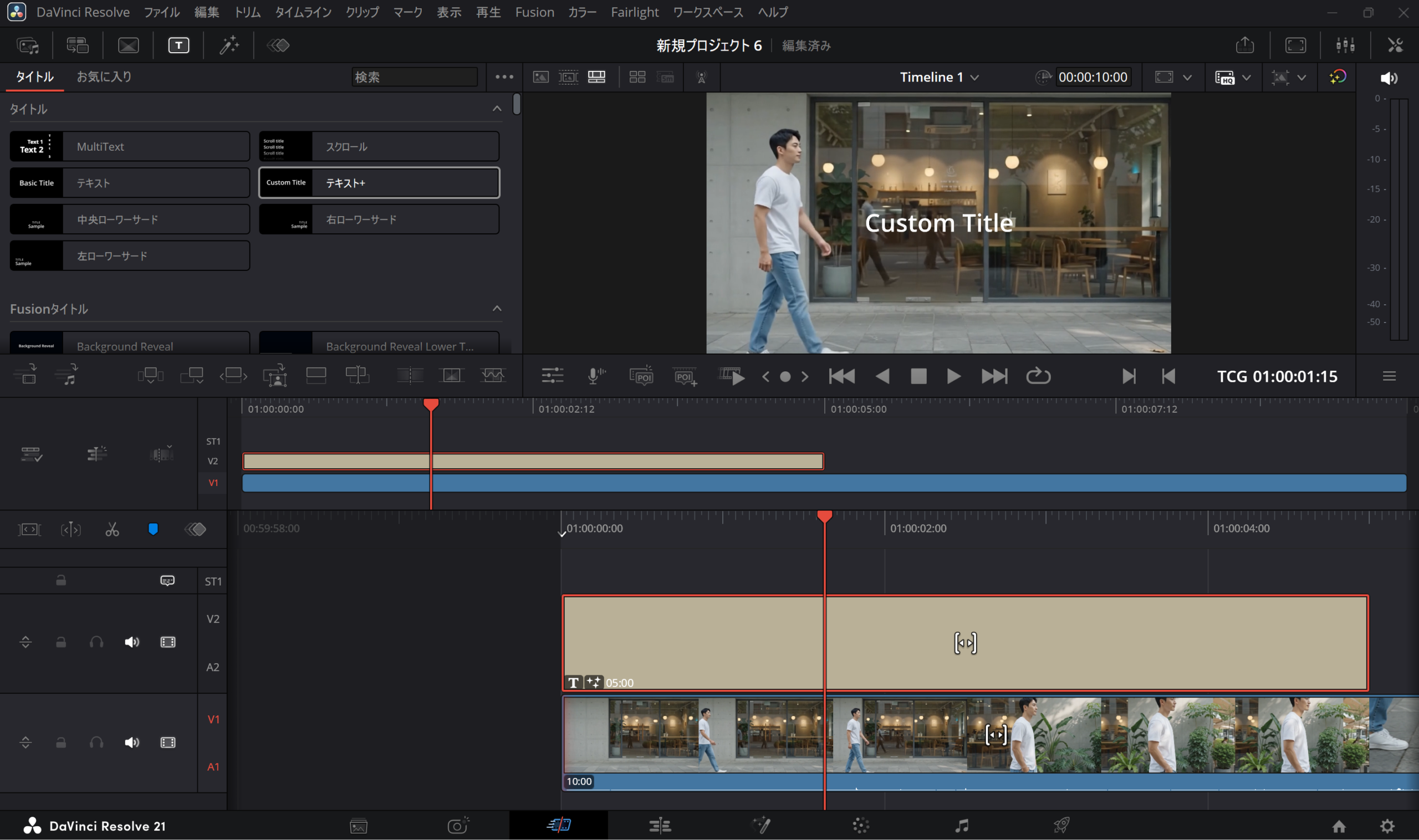Switch to the Edit page icon
This screenshot has height=840, width=1419.
pyautogui.click(x=660, y=826)
